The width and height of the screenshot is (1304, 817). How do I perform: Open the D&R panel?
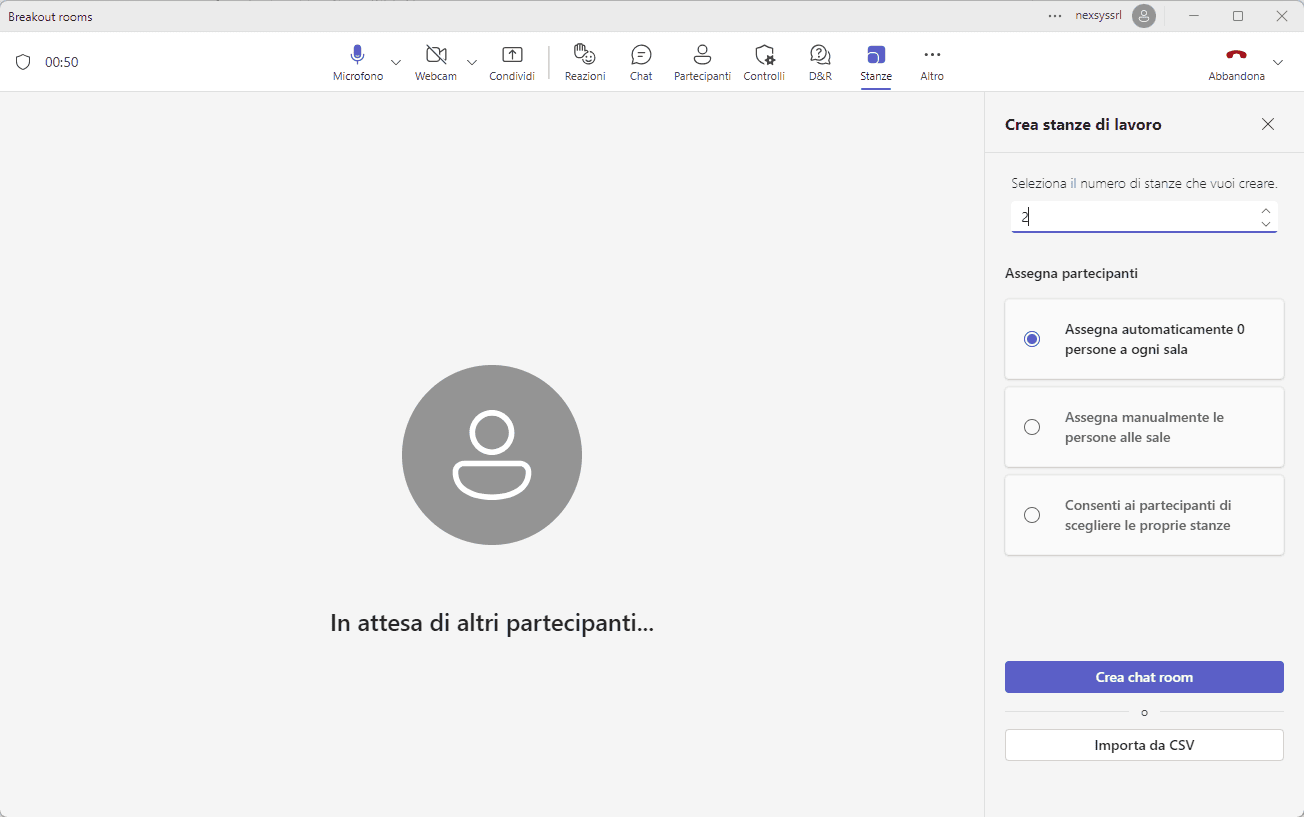(x=820, y=62)
